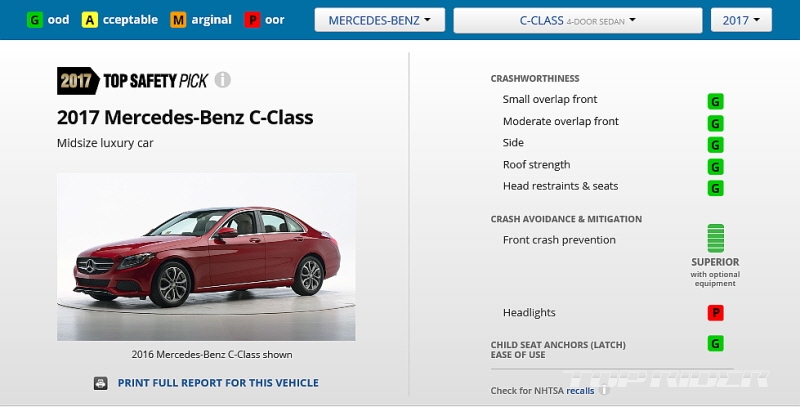Click the Print Full Report For This Vehicle link
The width and height of the screenshot is (800, 407).
[218, 383]
